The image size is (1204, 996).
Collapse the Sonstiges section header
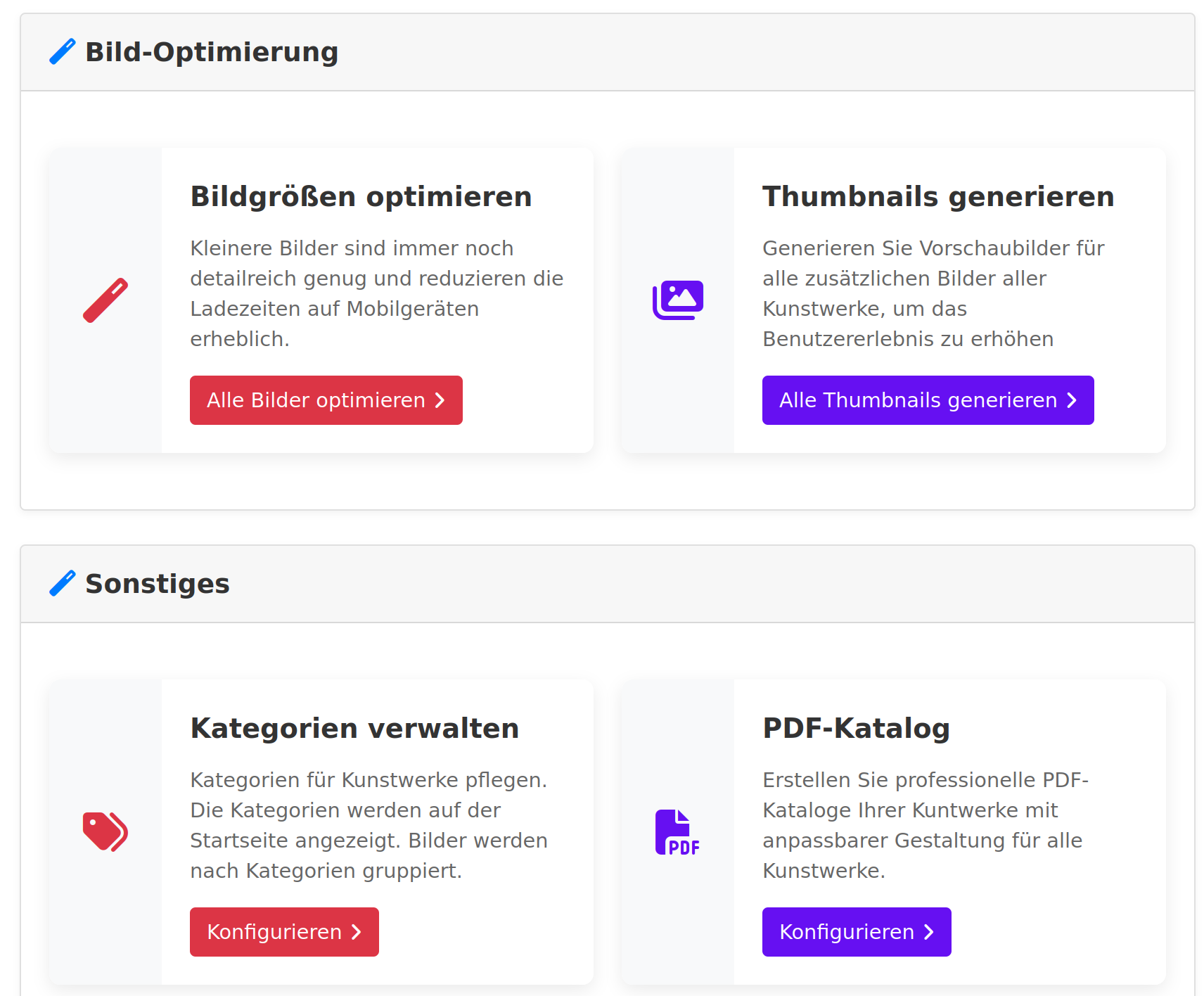158,582
